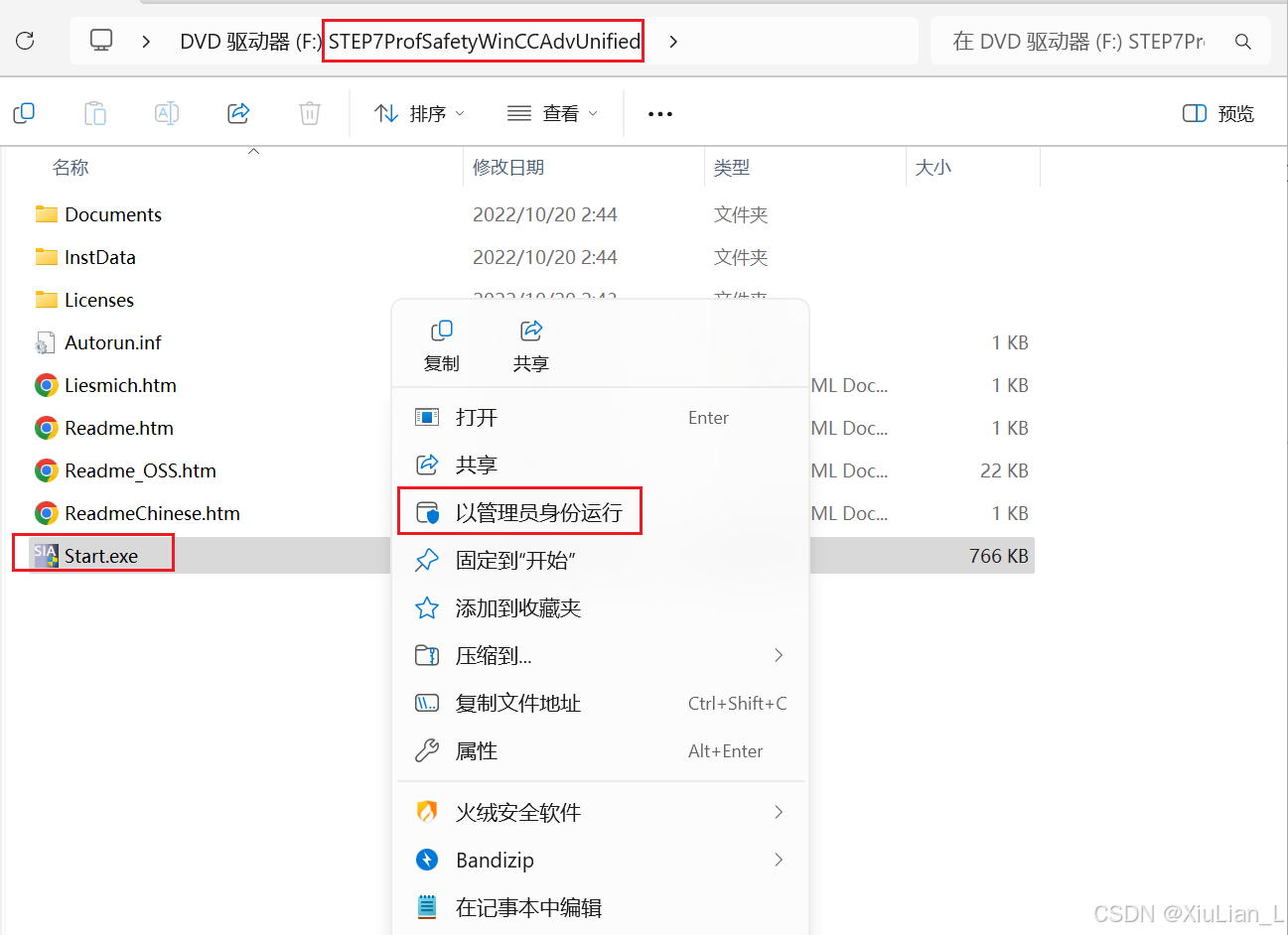Viewport: 1288px width, 935px height.
Task: Click the delete trash icon in toolbar
Action: pos(310,113)
